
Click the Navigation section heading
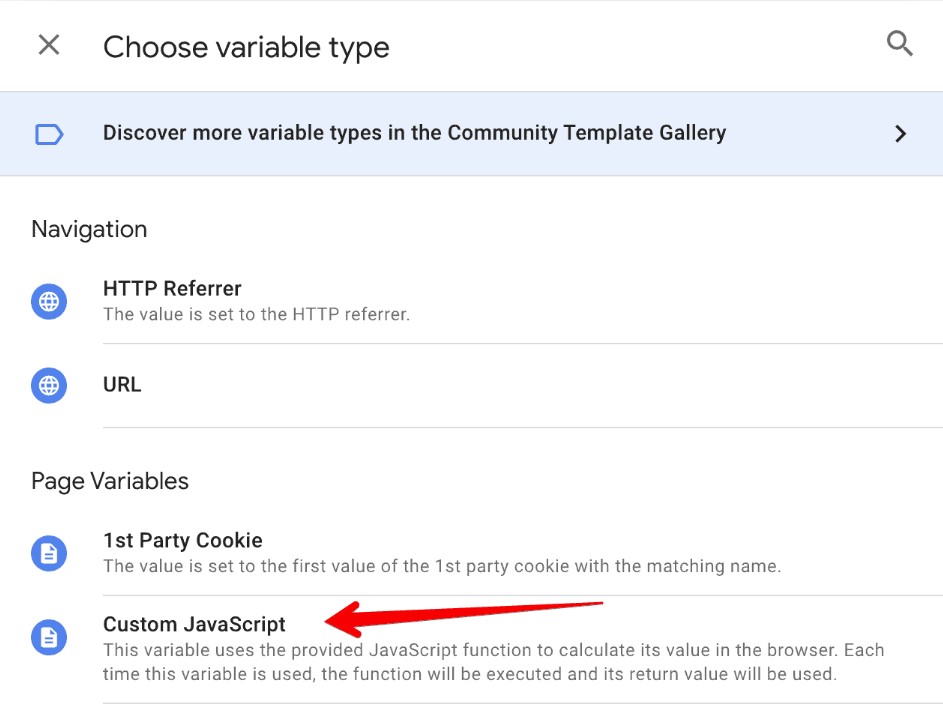(x=89, y=229)
